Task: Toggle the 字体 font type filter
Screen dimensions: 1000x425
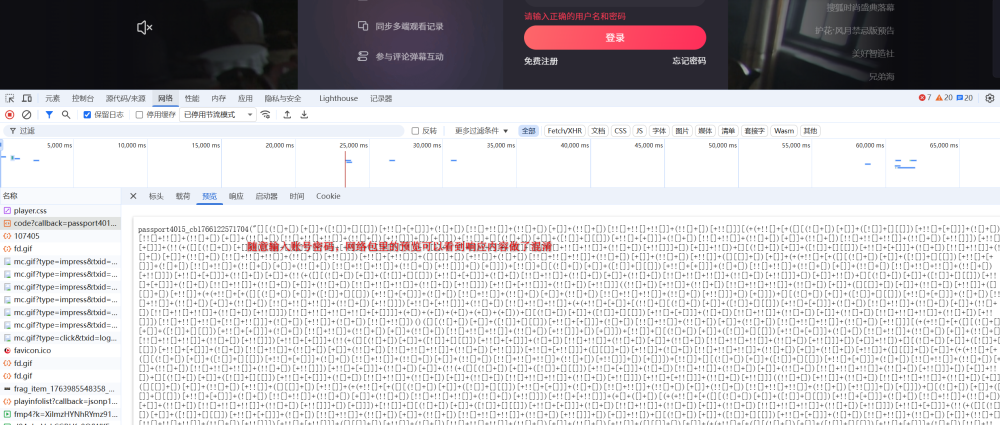Action: (x=659, y=131)
